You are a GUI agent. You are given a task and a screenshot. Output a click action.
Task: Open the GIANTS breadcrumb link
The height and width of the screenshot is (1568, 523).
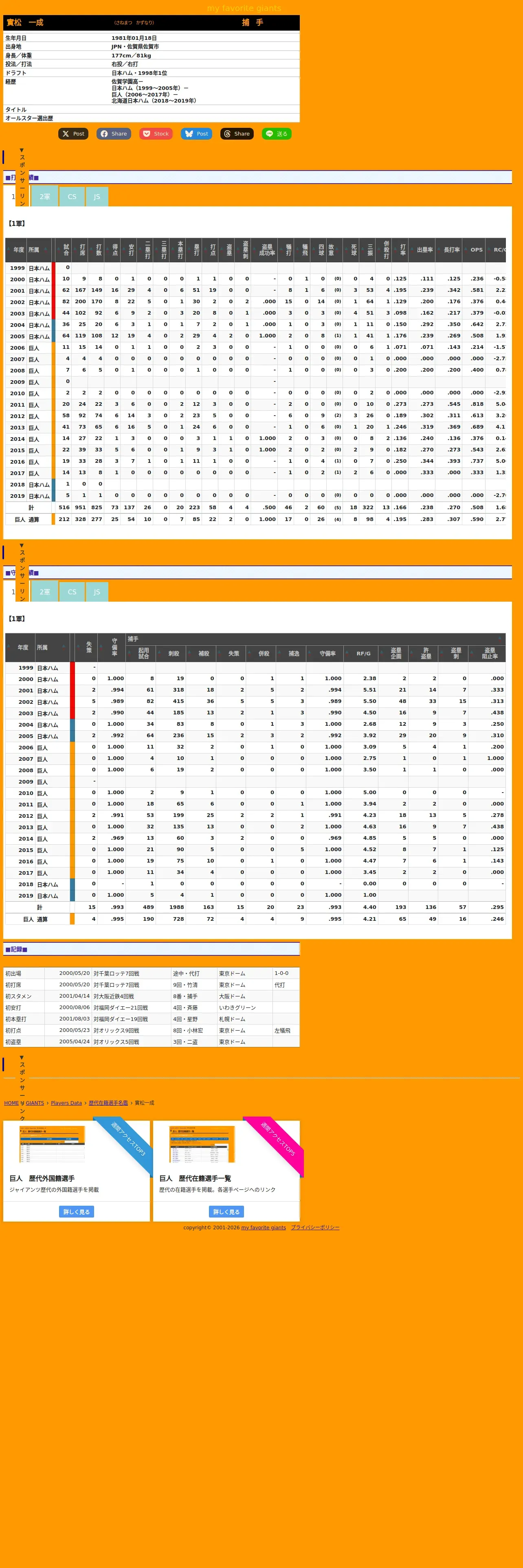point(35,1103)
